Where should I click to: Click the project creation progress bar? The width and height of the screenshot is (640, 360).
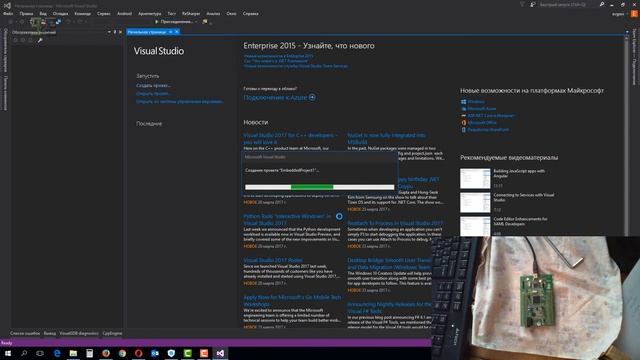[320, 187]
